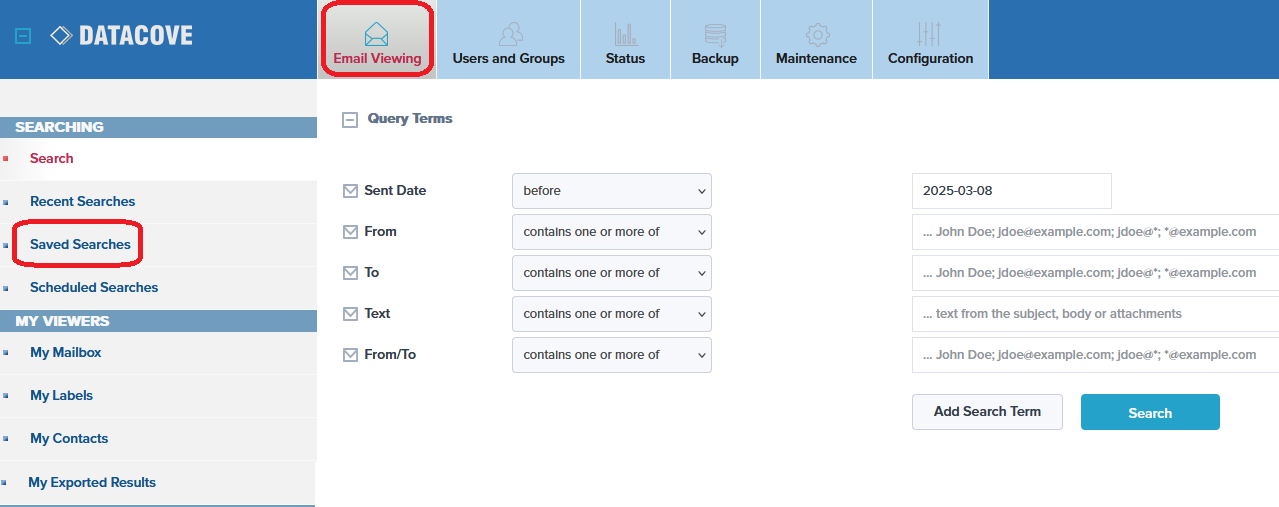The width and height of the screenshot is (1279, 507).
Task: Click the Configuration sliders icon
Action: [x=929, y=34]
